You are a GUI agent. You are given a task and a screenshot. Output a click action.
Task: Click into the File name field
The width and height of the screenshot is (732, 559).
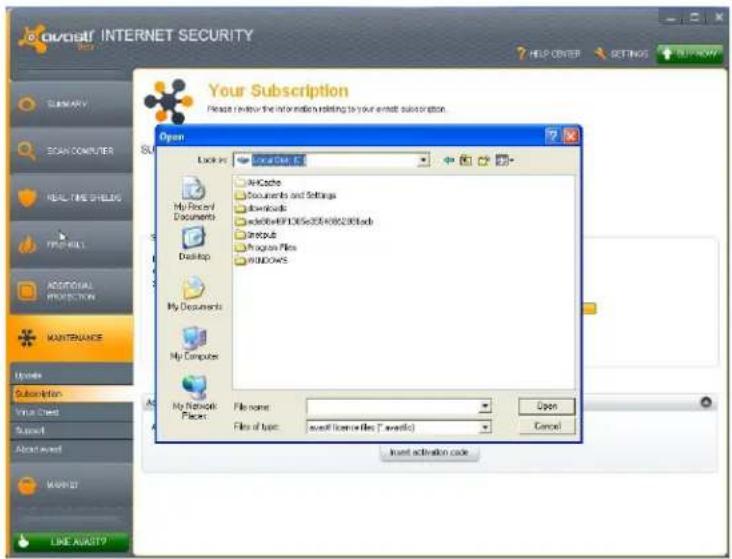(x=393, y=407)
